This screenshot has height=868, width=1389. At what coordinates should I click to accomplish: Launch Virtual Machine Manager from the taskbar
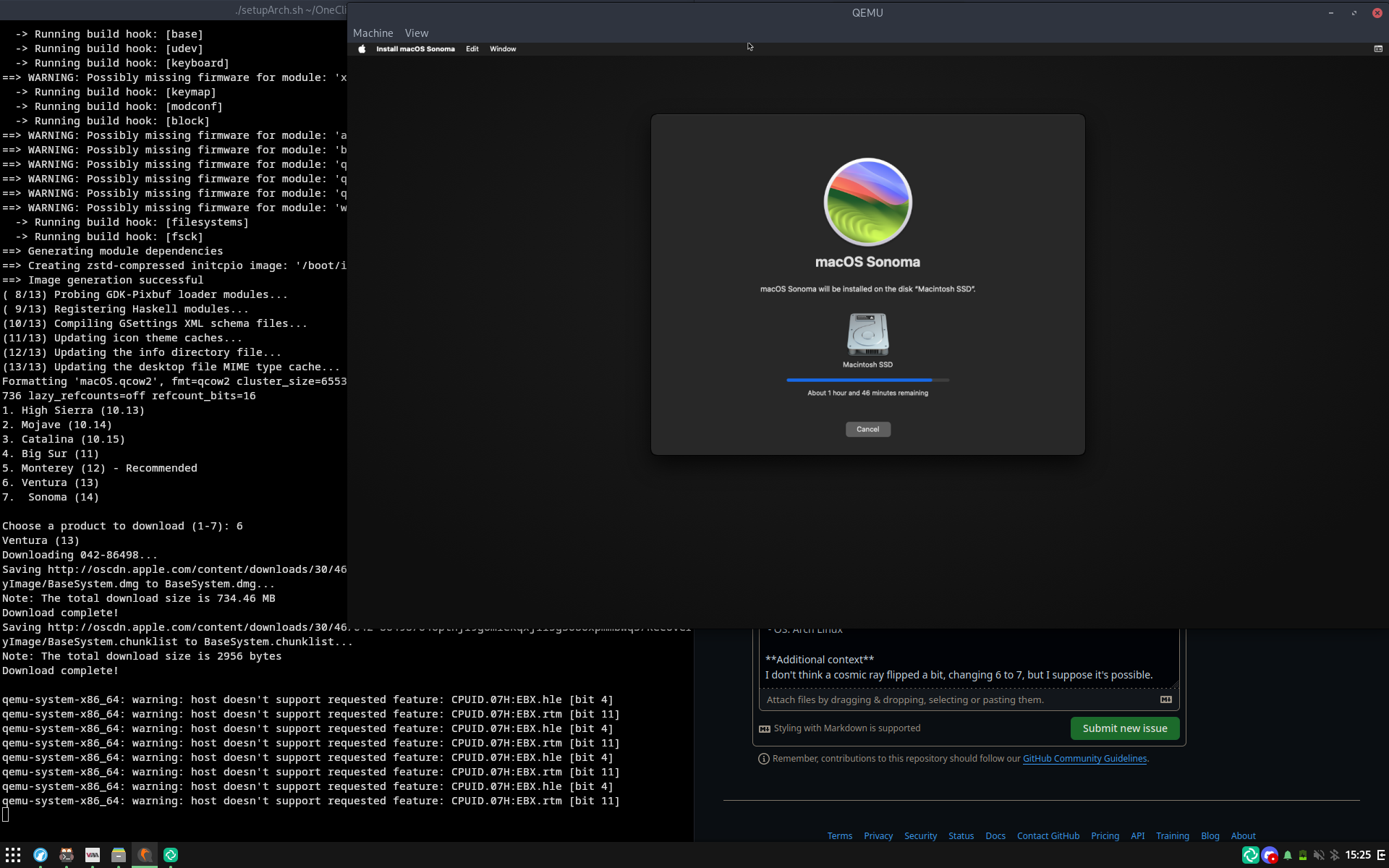tap(93, 855)
